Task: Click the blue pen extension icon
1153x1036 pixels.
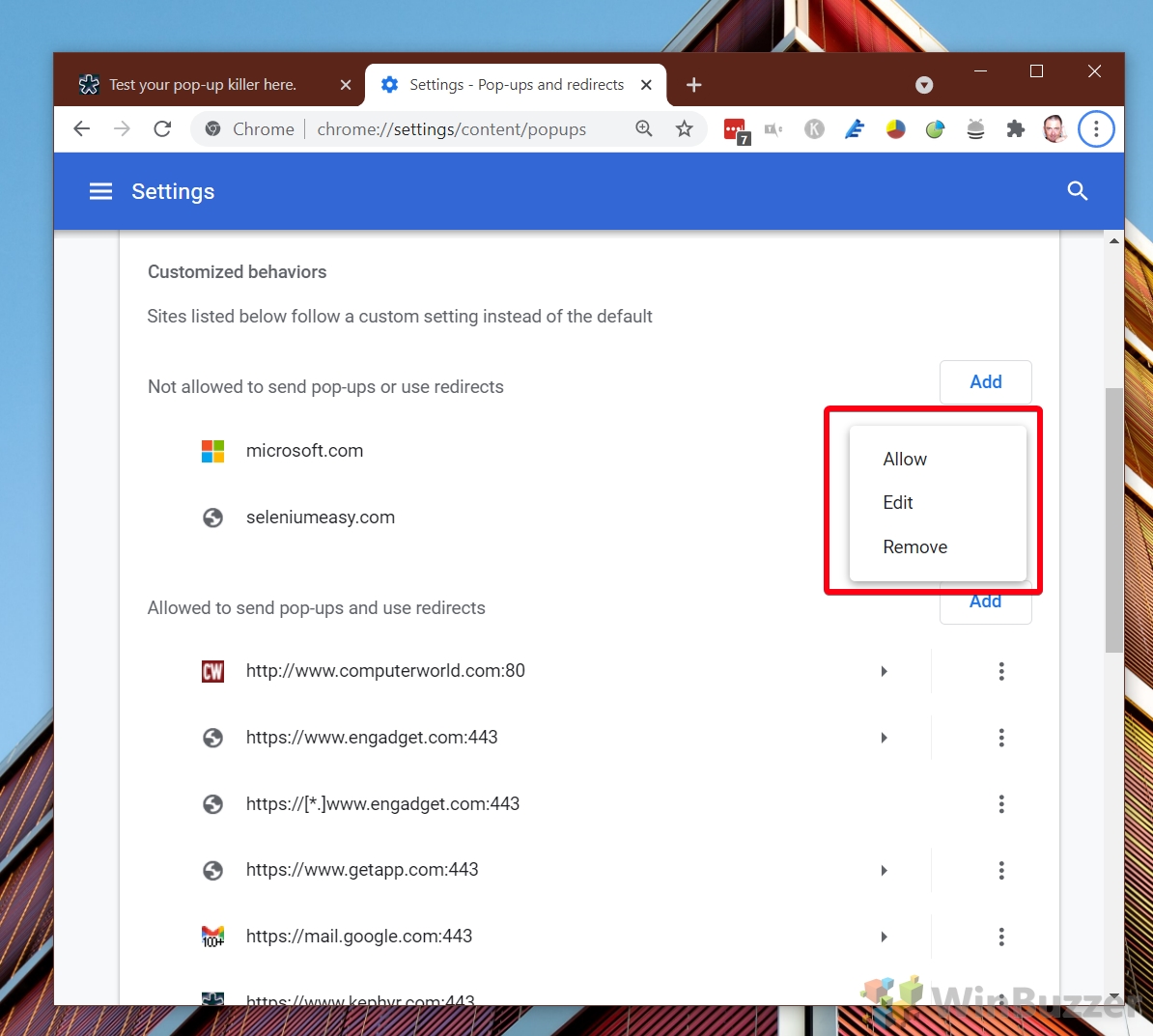Action: click(855, 129)
